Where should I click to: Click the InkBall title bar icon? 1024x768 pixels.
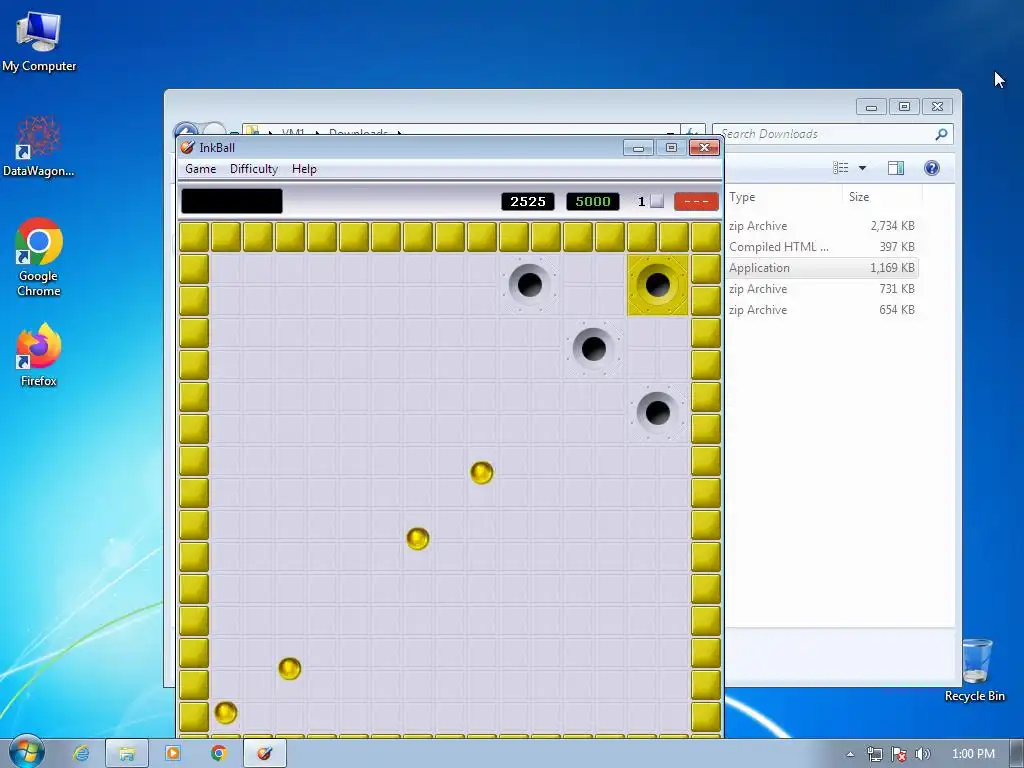click(x=187, y=147)
